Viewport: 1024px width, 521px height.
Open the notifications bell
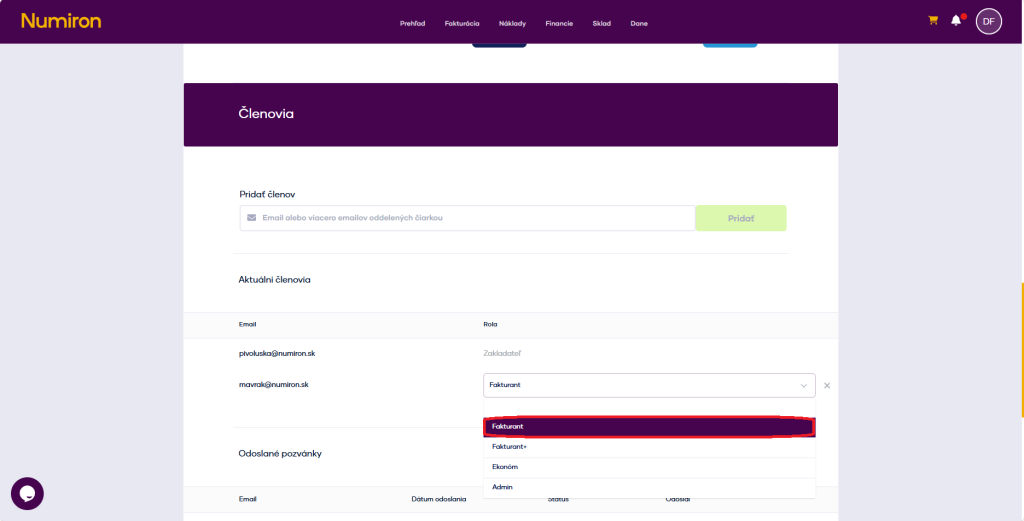tap(956, 20)
